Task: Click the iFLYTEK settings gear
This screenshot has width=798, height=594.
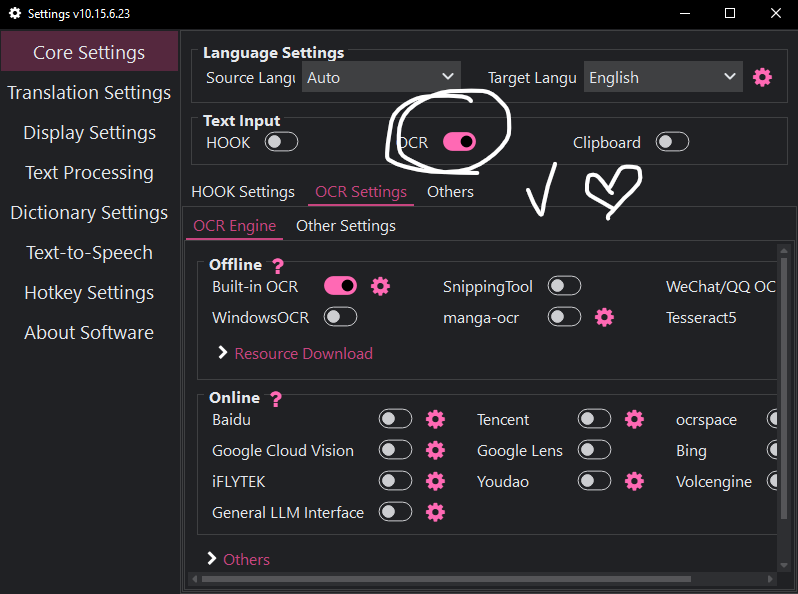Action: coord(435,481)
